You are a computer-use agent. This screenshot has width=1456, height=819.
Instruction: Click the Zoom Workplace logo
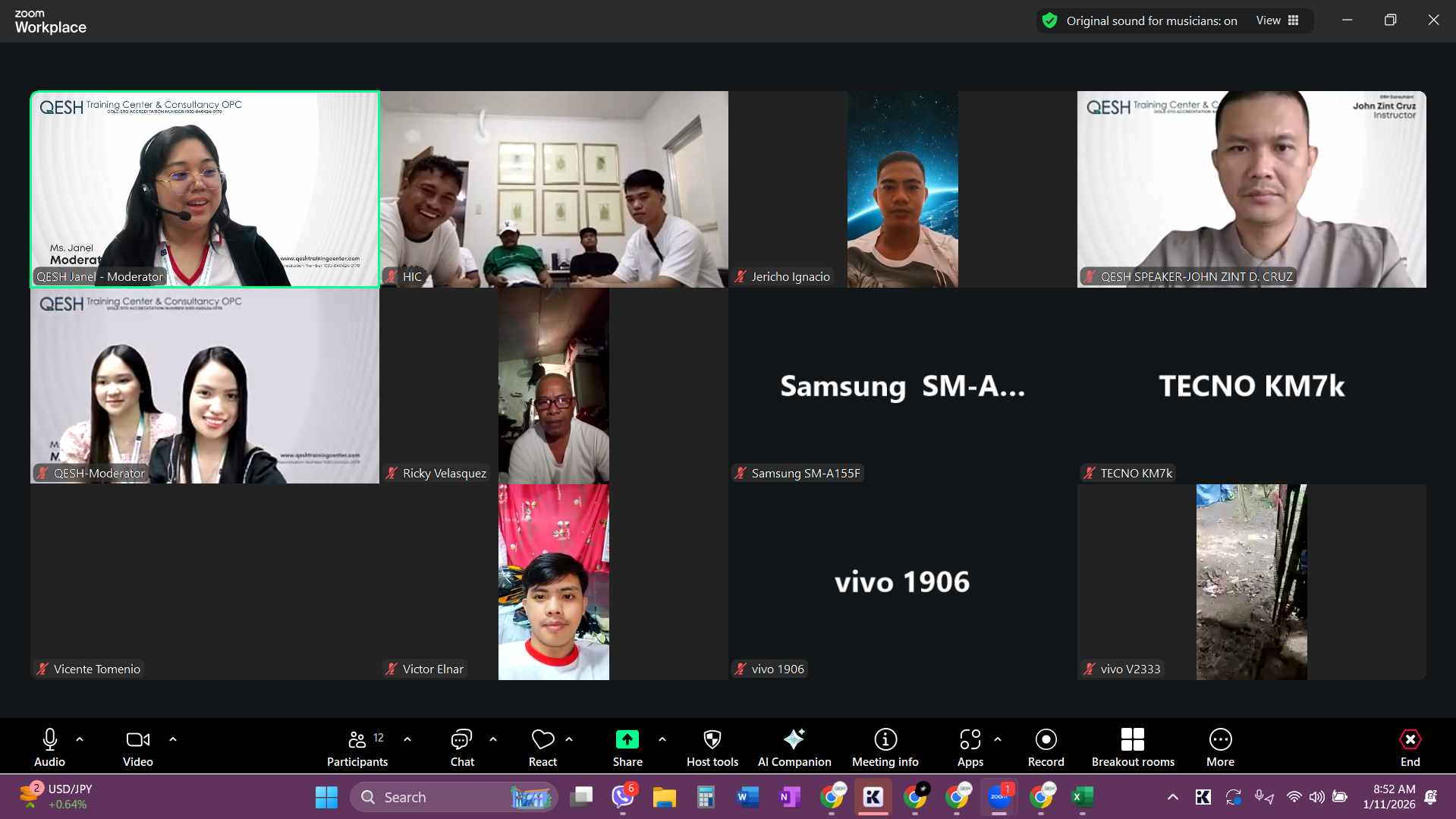(x=50, y=22)
